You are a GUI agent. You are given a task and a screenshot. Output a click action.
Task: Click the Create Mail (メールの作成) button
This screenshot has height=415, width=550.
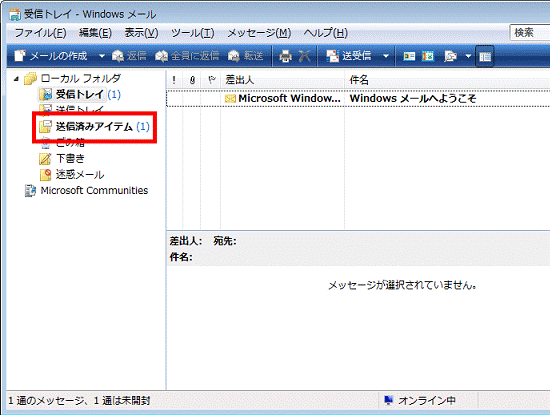point(51,56)
